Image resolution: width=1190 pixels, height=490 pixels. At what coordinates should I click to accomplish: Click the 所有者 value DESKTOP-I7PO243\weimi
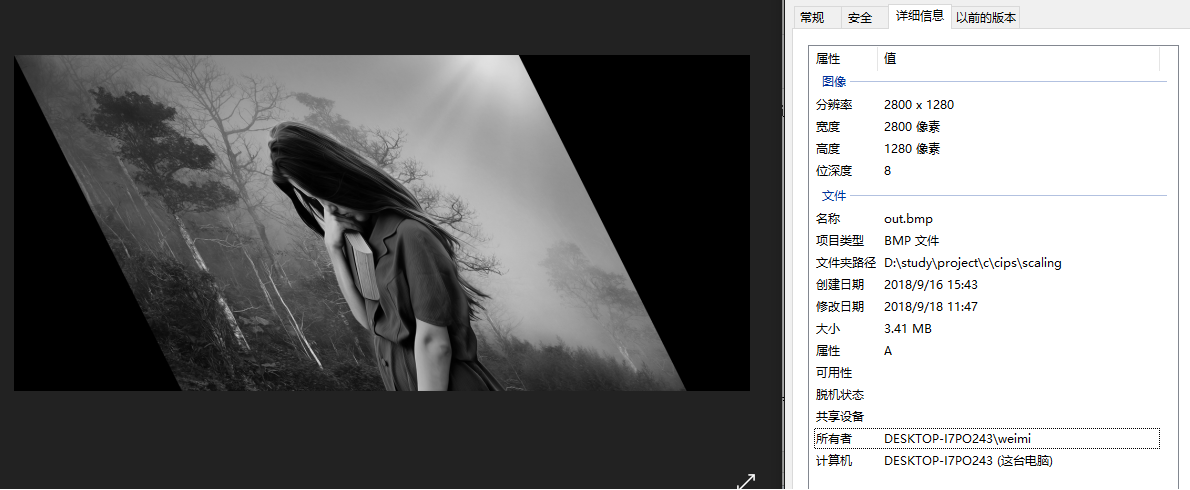[x=958, y=438]
